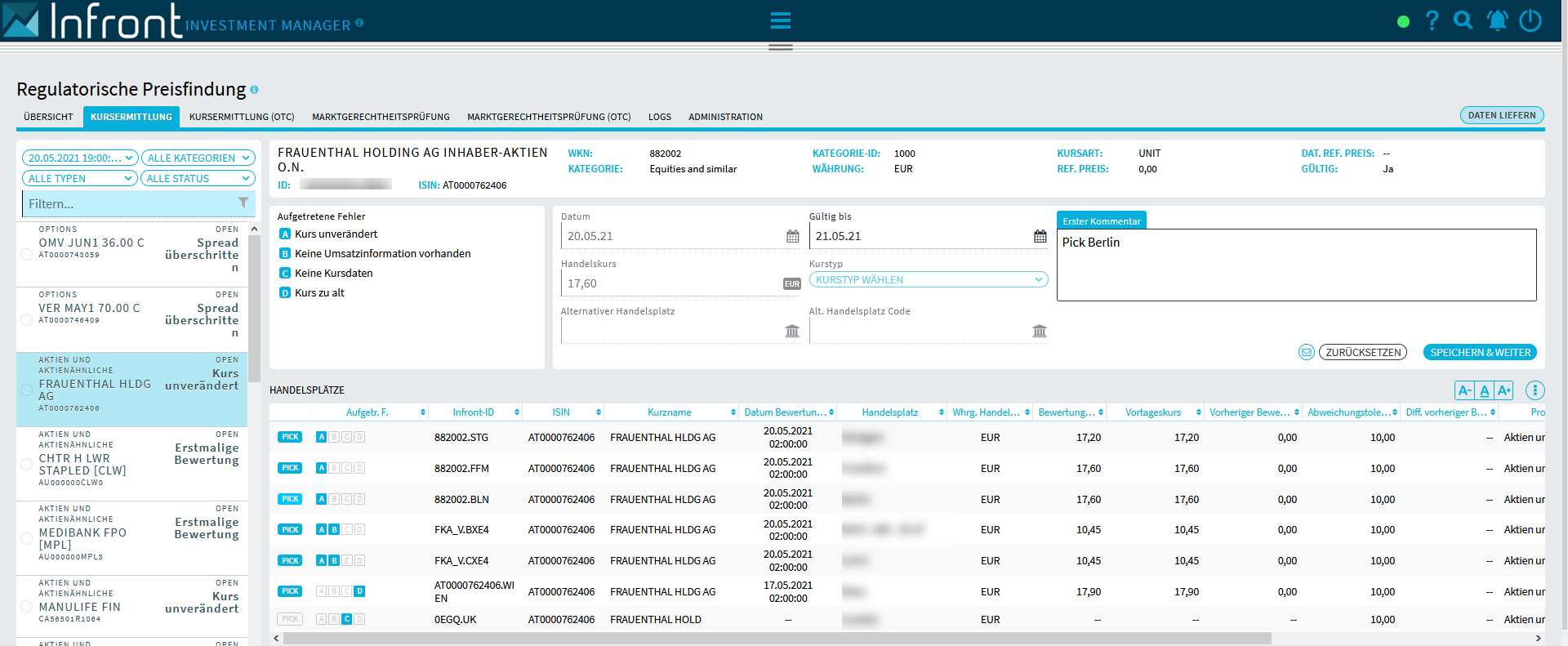Open the ALLE STATUS dropdown
1568x646 pixels.
tap(198, 178)
